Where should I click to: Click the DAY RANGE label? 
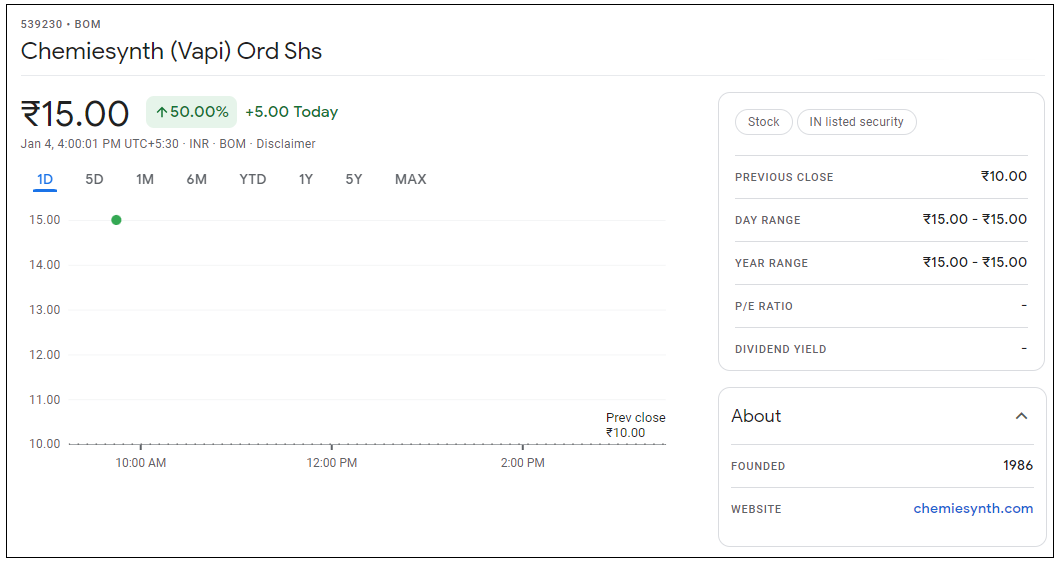tap(767, 220)
